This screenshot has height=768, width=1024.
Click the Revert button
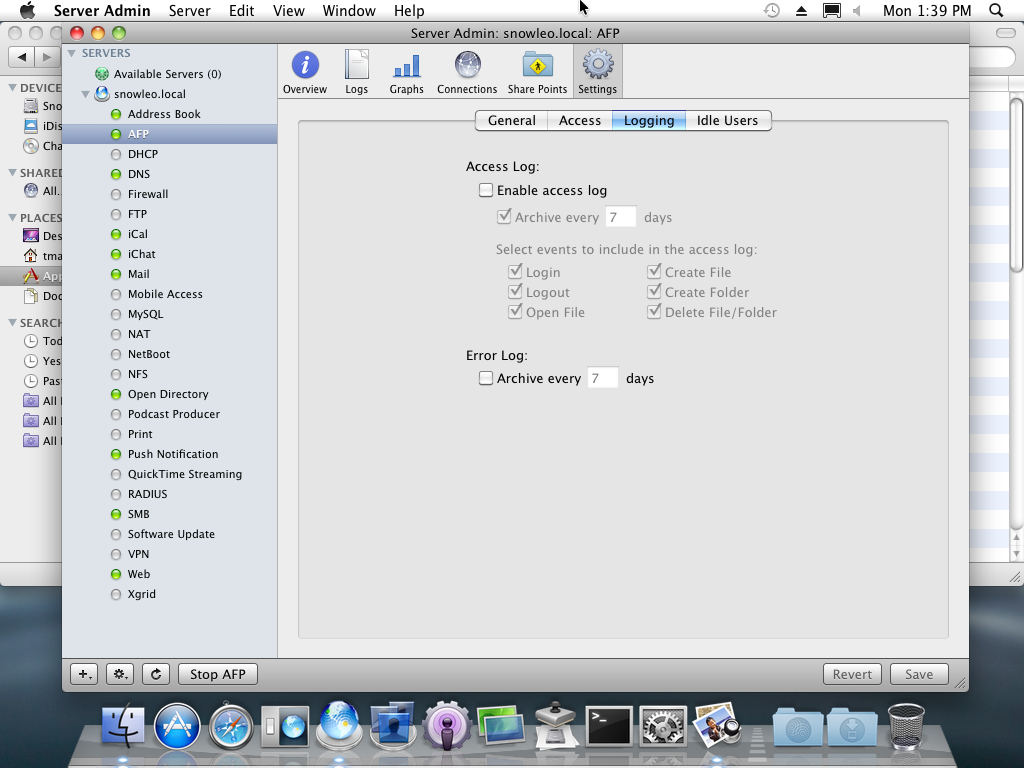852,674
